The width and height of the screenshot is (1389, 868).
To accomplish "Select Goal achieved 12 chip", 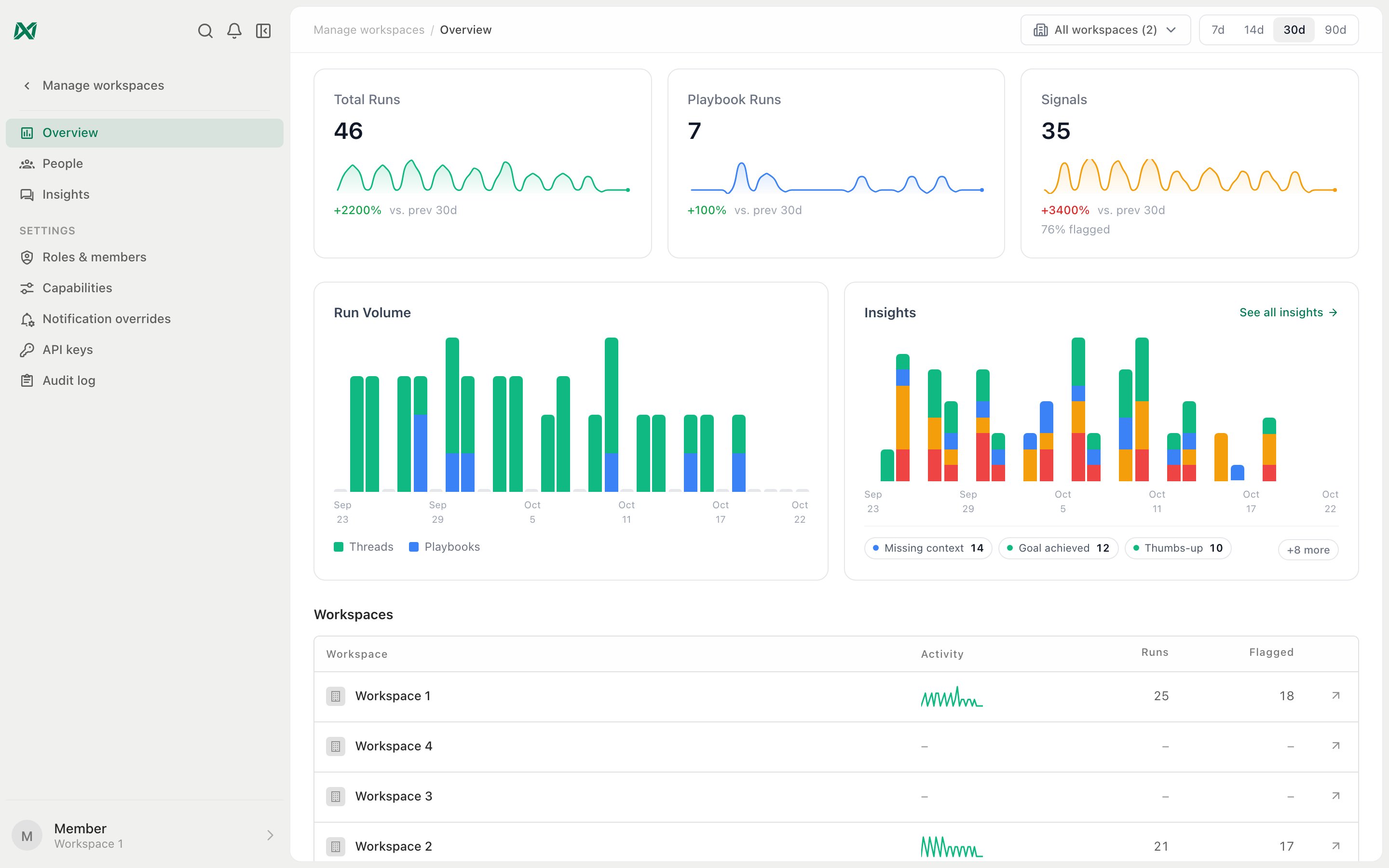I will coord(1059,548).
